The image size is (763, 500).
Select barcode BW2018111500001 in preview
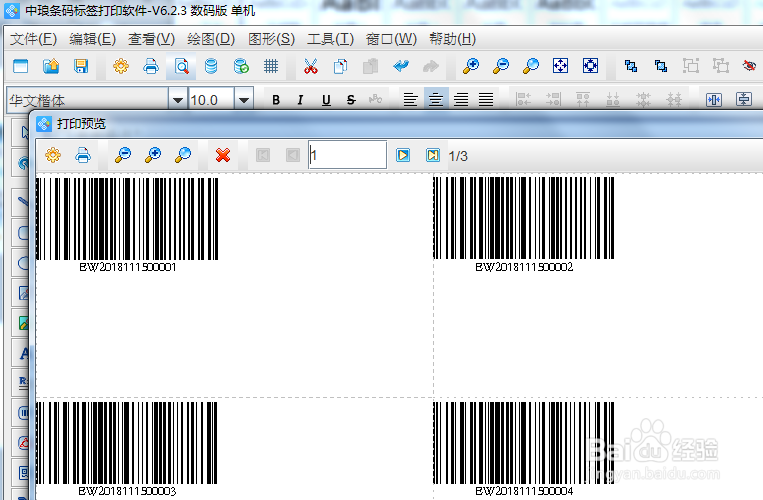(127, 224)
